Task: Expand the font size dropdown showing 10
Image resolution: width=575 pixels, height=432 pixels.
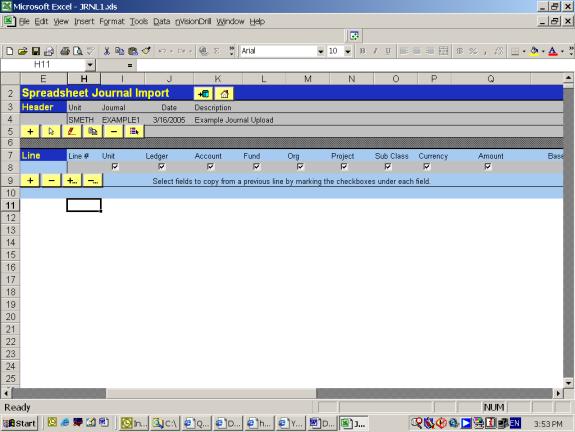Action: pyautogui.click(x=348, y=51)
